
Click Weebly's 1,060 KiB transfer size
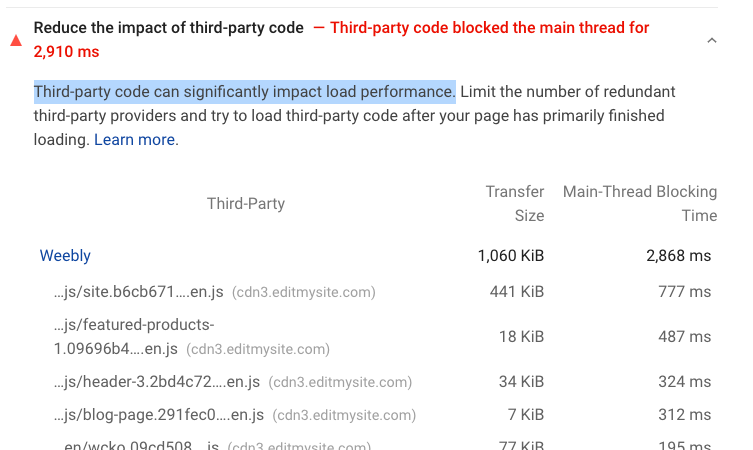(511, 256)
